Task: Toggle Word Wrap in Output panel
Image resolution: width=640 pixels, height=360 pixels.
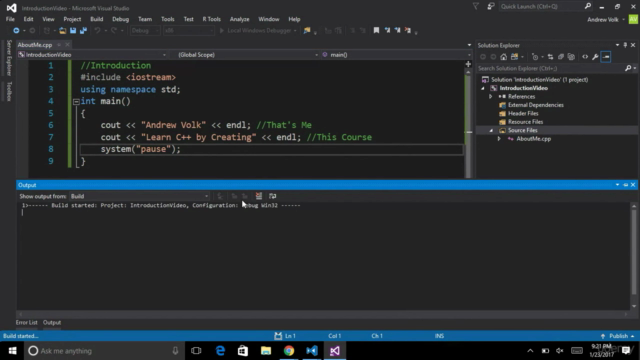Action: pos(272,196)
